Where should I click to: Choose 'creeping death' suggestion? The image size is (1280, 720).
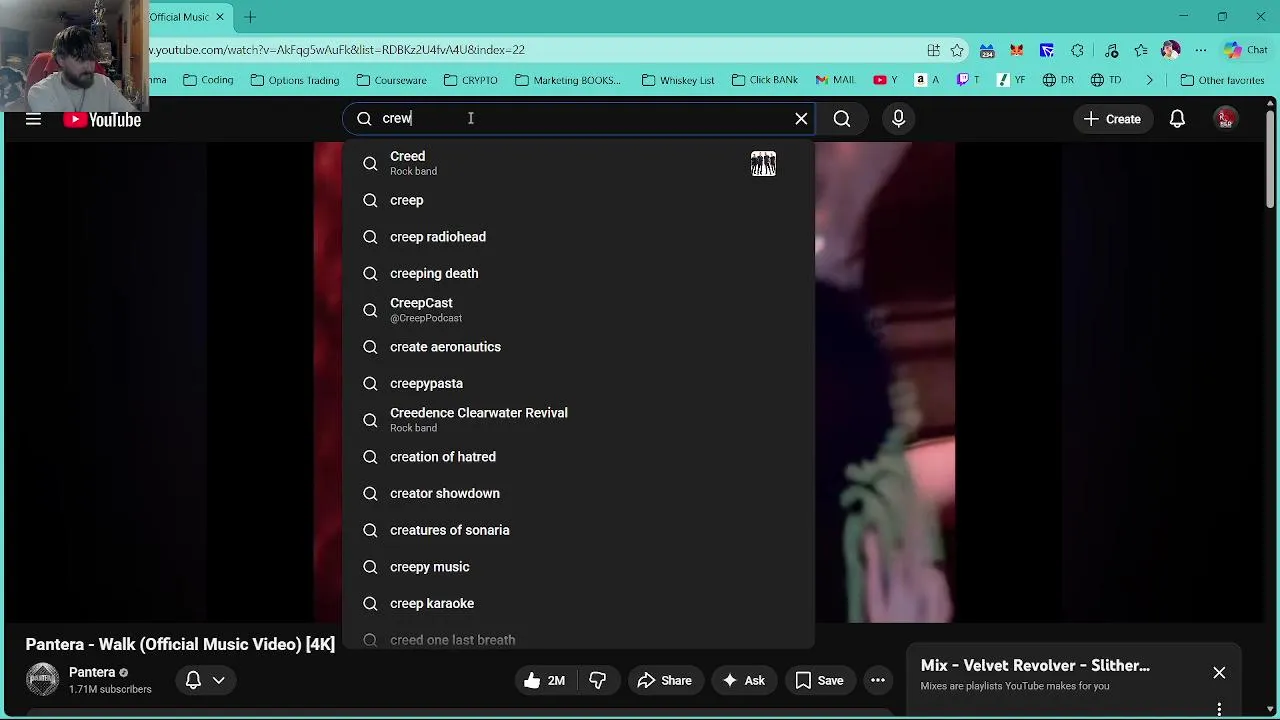(x=579, y=273)
